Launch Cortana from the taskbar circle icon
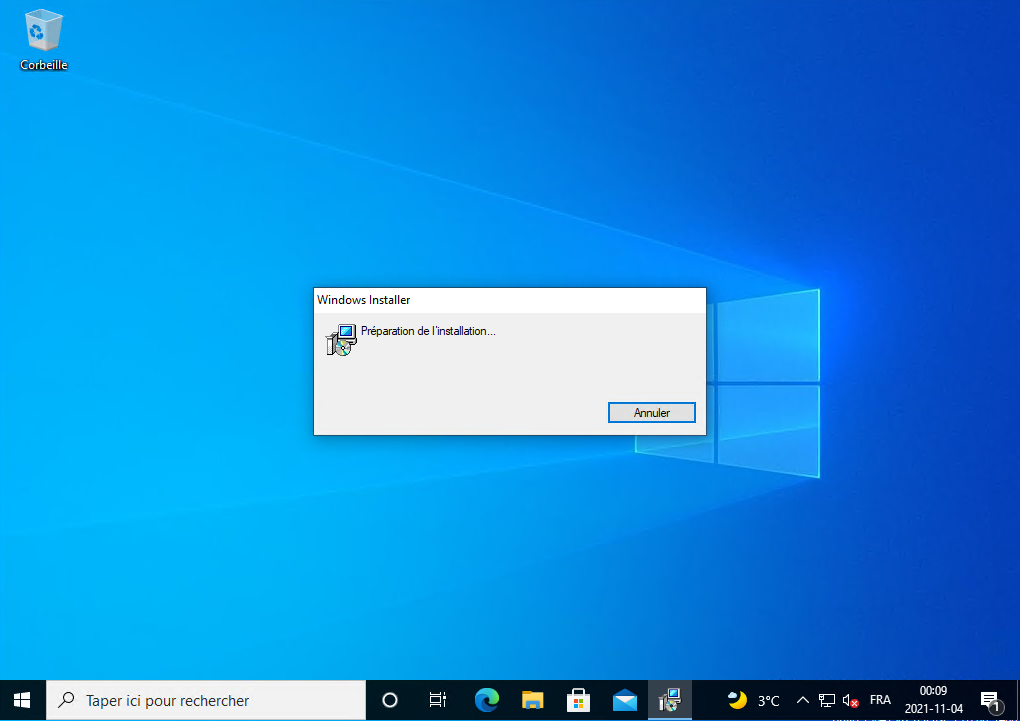 click(x=390, y=700)
